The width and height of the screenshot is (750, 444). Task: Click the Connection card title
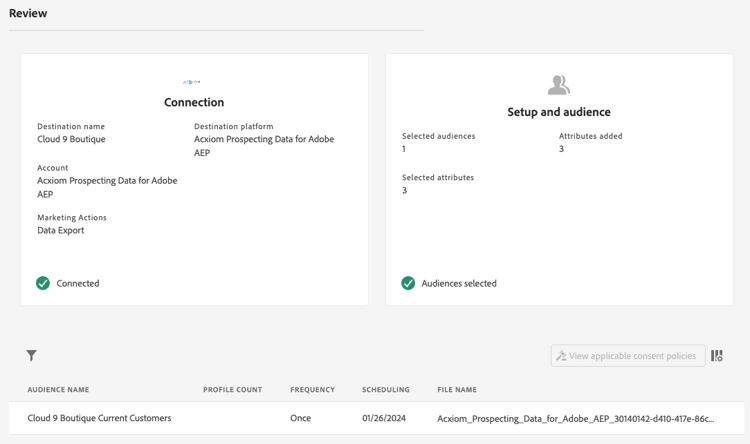click(194, 102)
